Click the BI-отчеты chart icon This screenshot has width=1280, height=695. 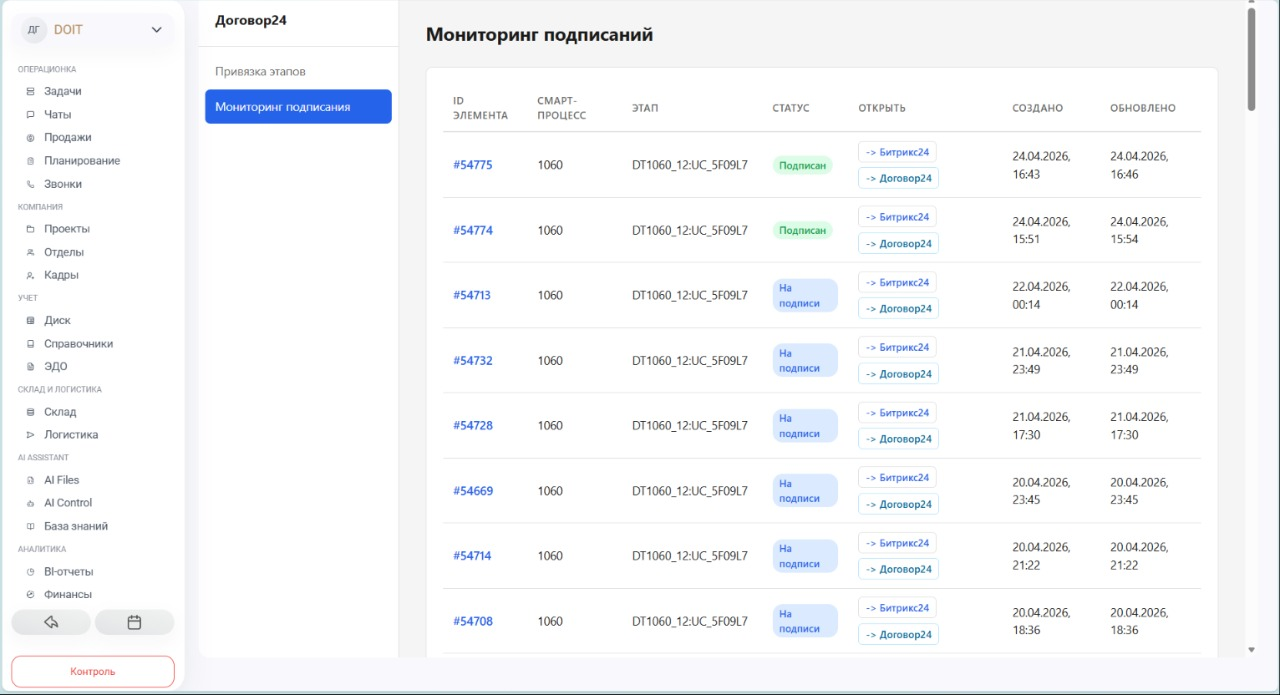[30, 572]
